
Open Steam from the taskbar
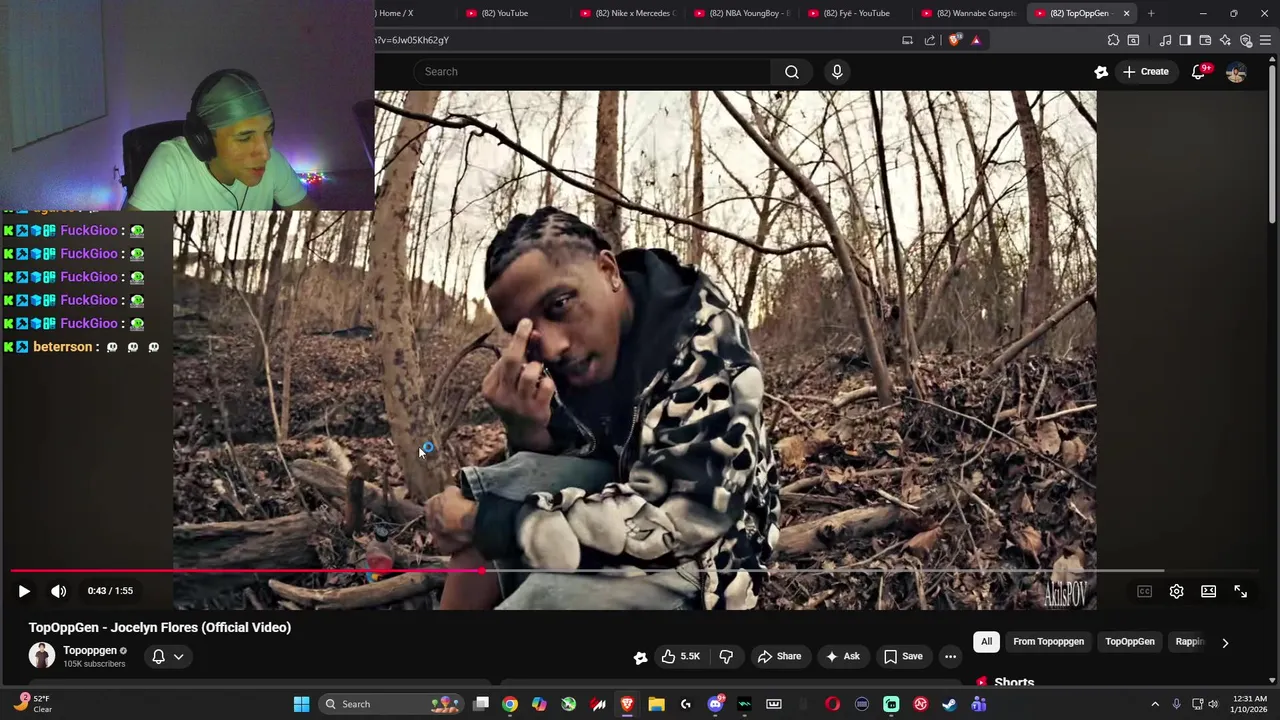(x=949, y=704)
